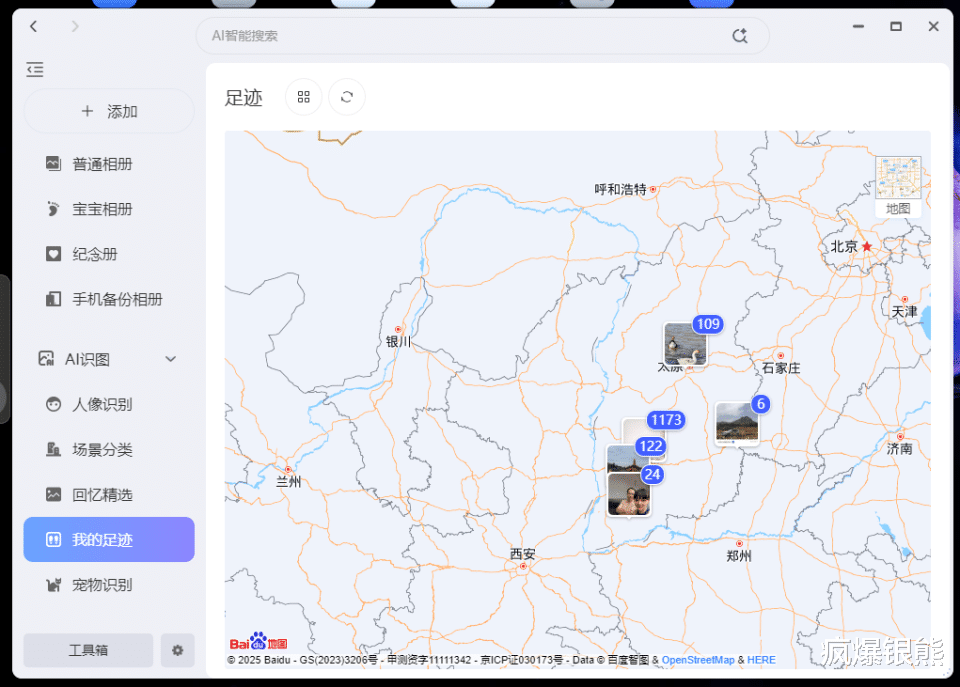Click the 人像识别 face icon
The width and height of the screenshot is (960, 687).
tap(53, 404)
